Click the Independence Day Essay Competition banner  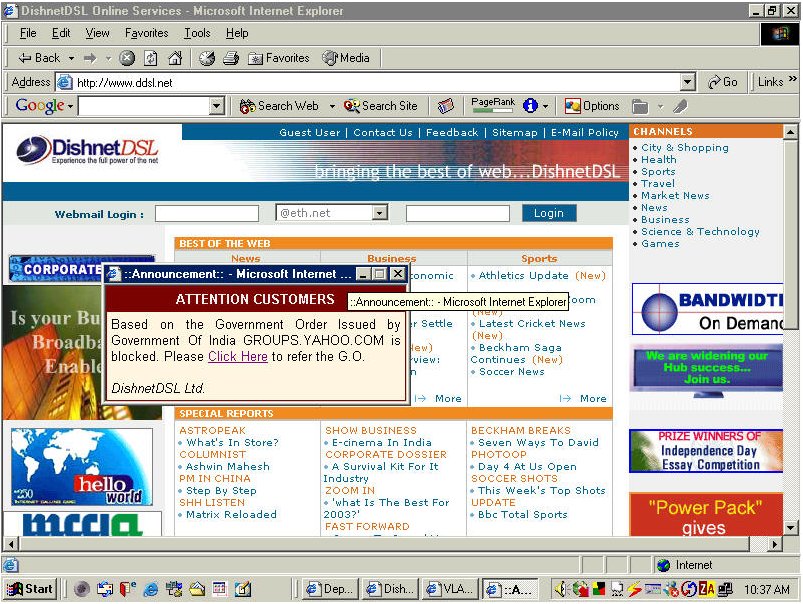pyautogui.click(x=706, y=451)
